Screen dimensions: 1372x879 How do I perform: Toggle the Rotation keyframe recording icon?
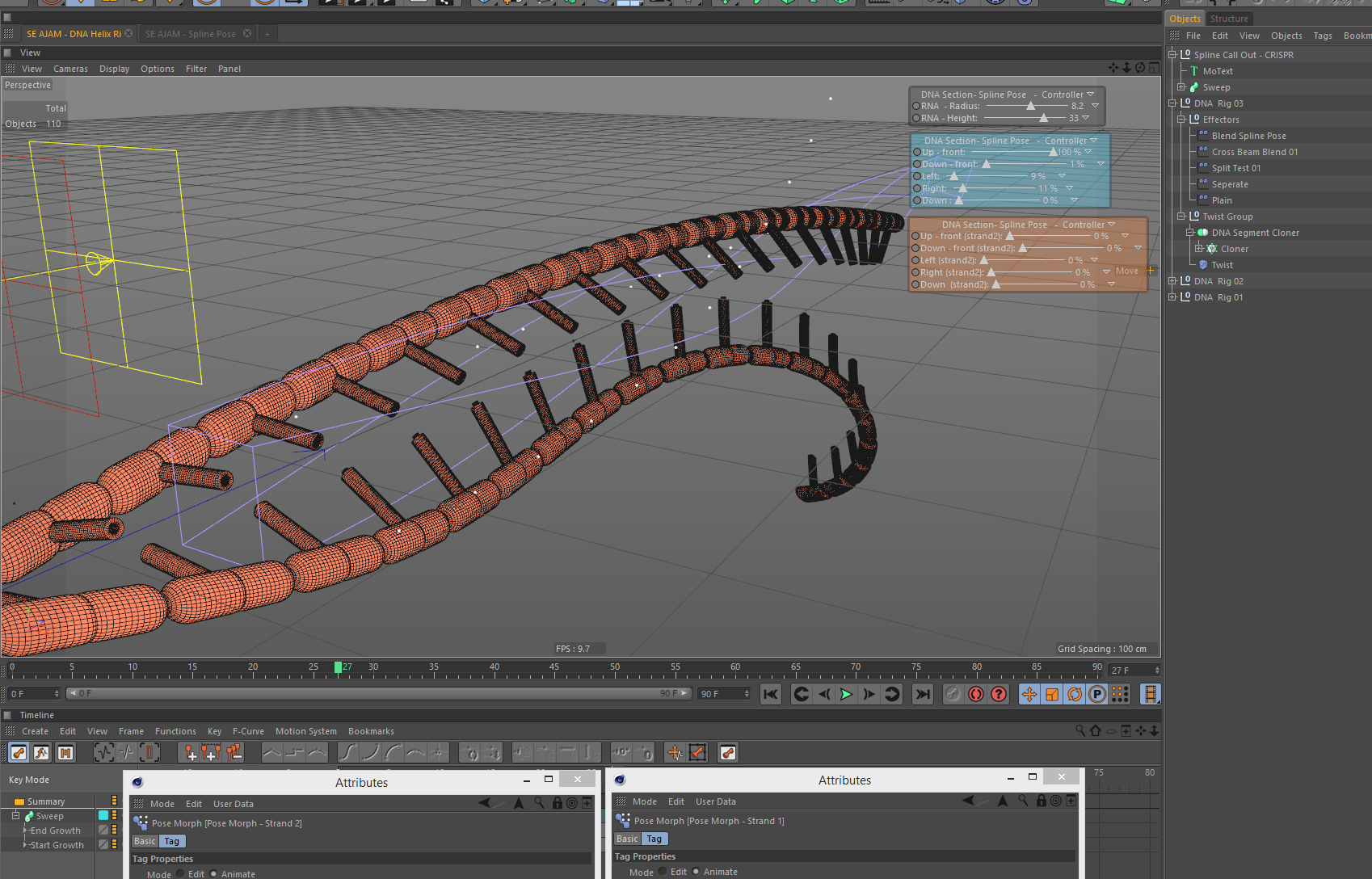[x=1074, y=694]
